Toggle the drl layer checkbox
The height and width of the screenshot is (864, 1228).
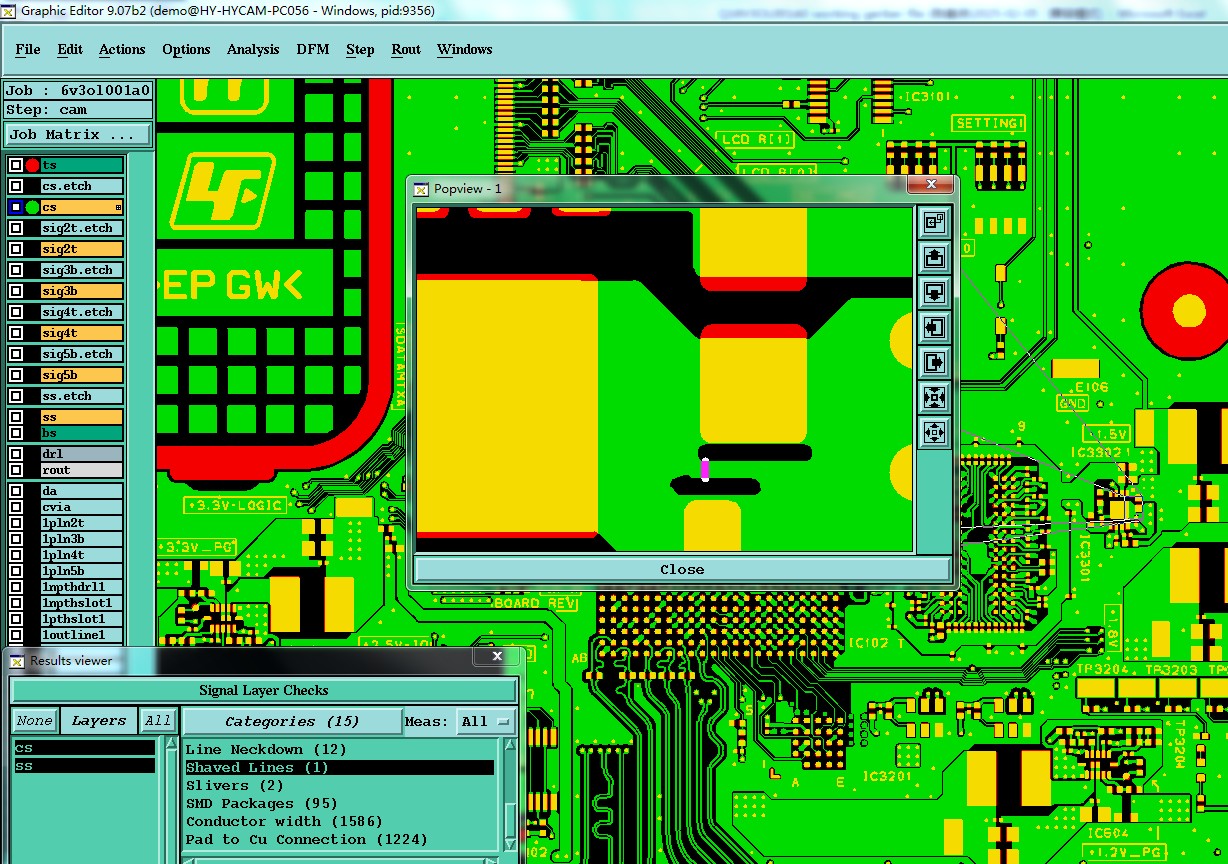click(16, 454)
